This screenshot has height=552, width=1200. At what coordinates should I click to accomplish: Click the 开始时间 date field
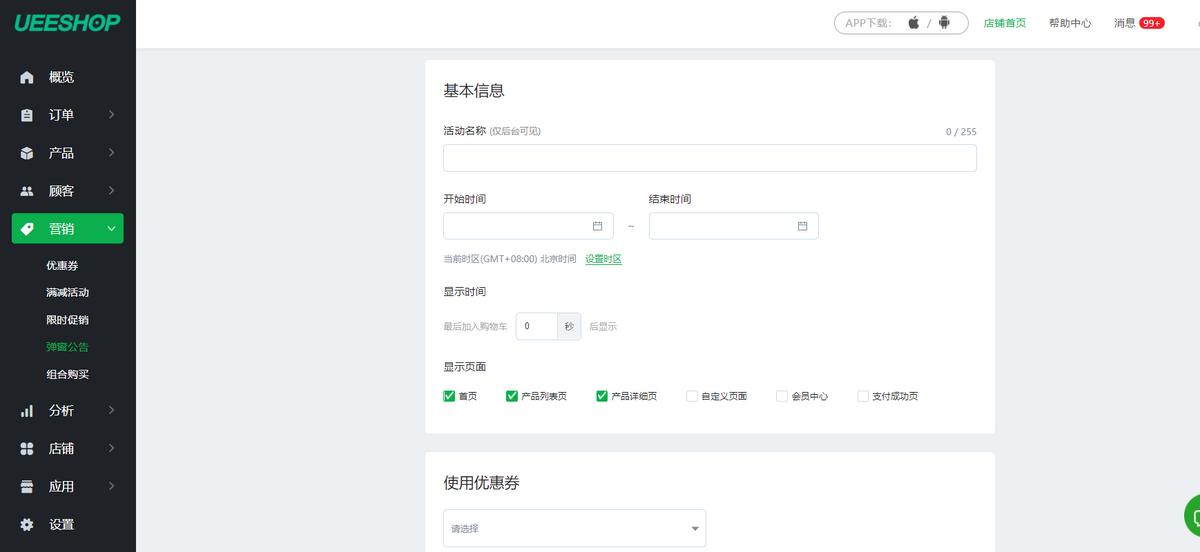pos(528,226)
